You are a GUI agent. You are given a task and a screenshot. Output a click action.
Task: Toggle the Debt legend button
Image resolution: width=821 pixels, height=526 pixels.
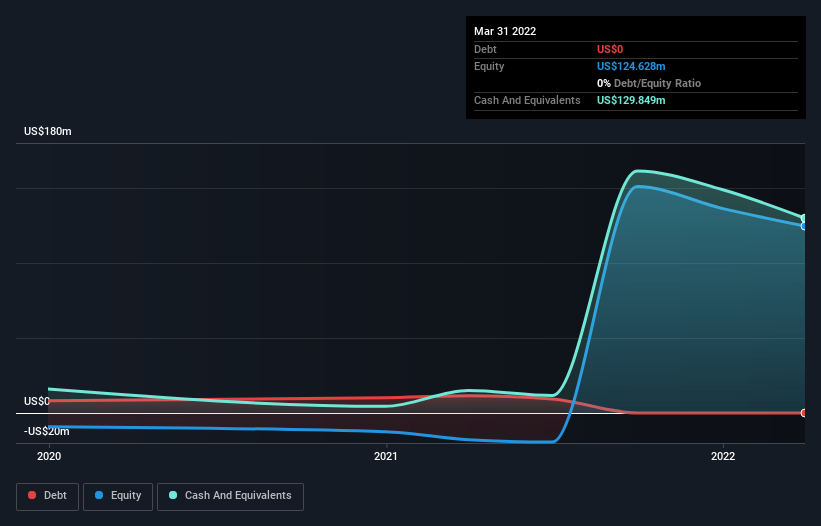[x=47, y=496]
